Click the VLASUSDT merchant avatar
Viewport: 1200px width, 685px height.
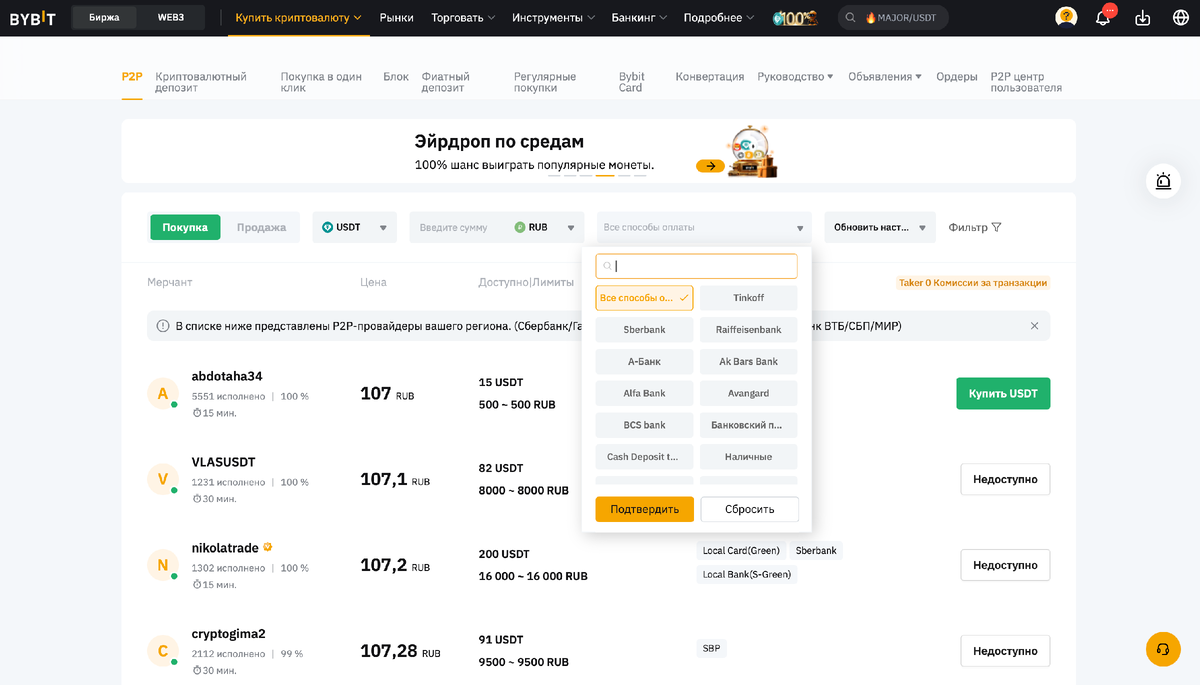(x=163, y=480)
